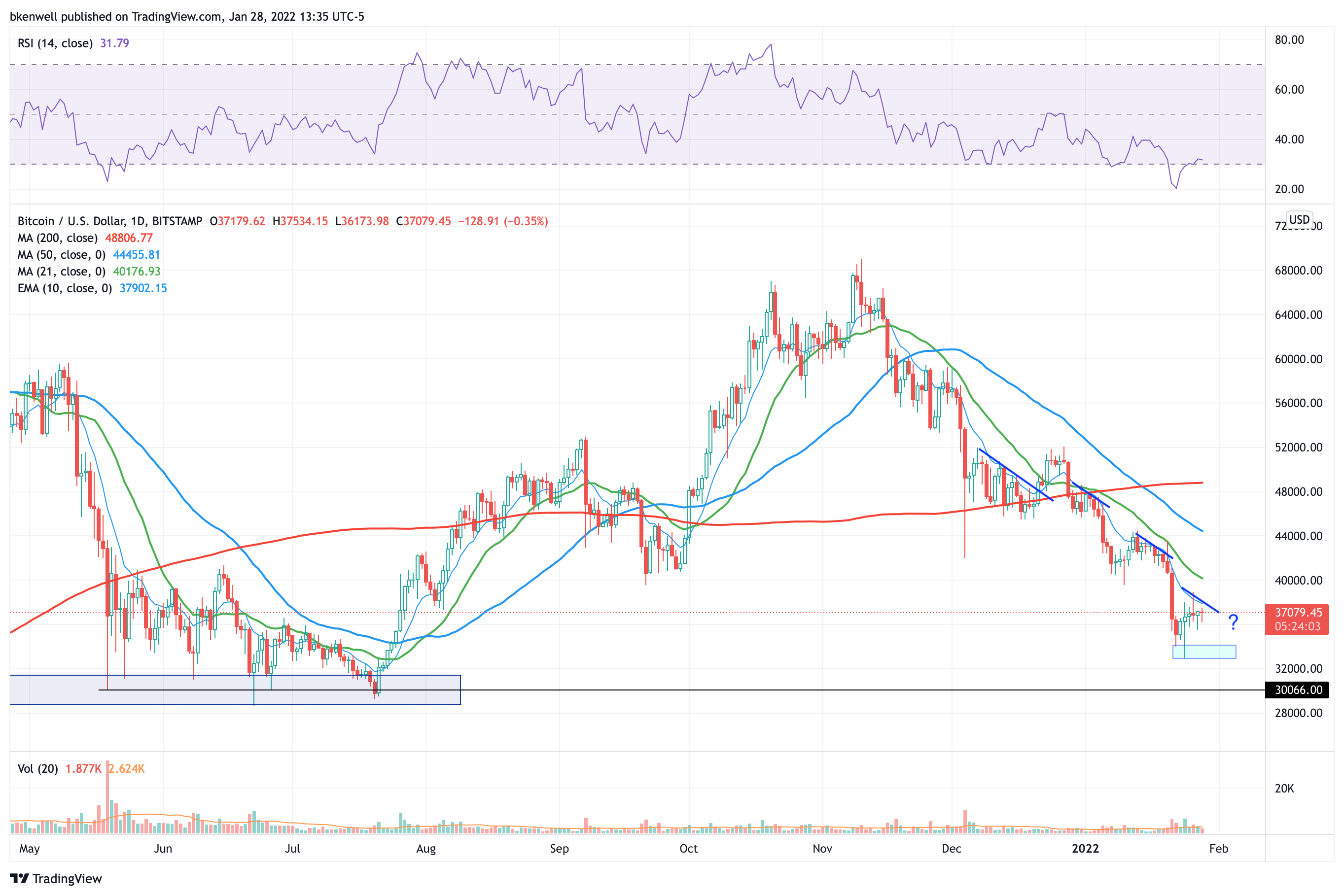Select the MA (50, close, 0) legend

point(61,255)
